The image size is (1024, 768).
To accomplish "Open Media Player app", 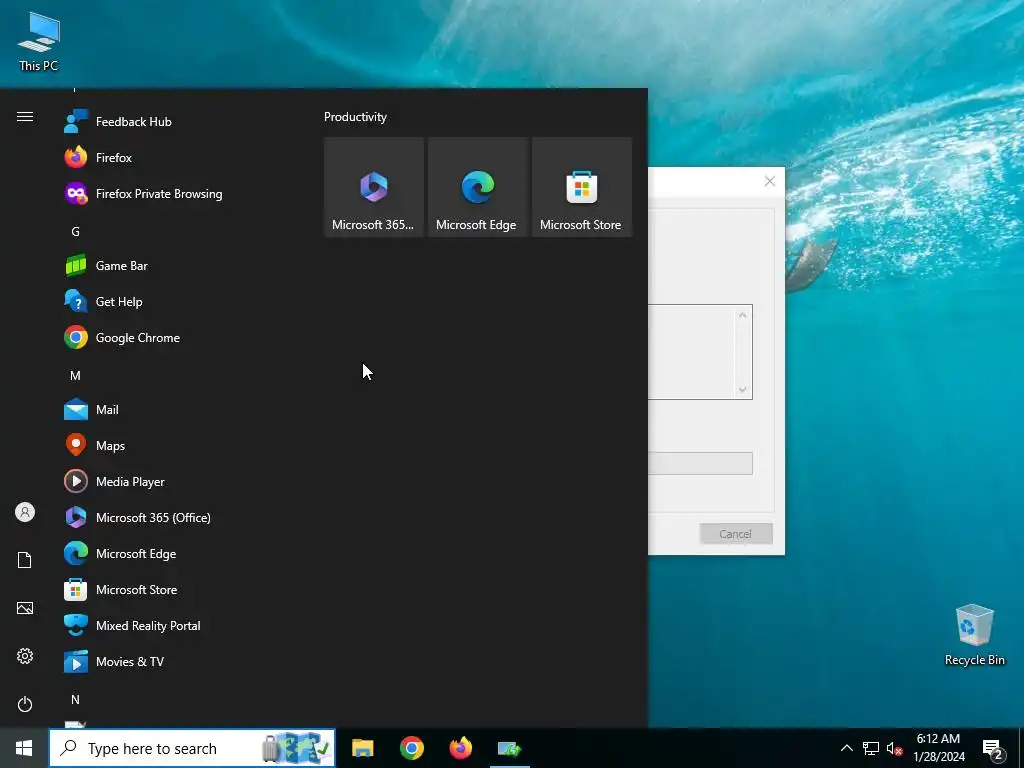I will tap(176, 481).
